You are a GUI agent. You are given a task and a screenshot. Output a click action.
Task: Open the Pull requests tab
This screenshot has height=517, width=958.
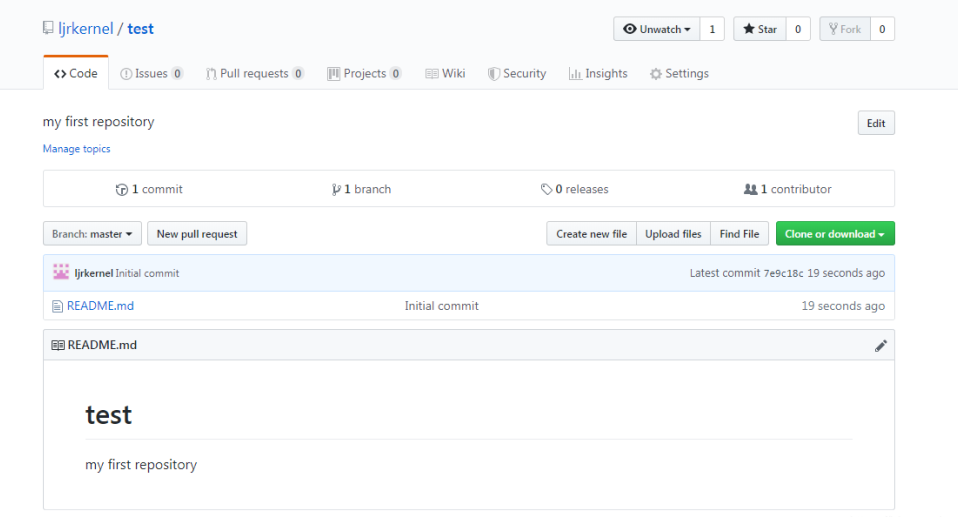coord(254,73)
